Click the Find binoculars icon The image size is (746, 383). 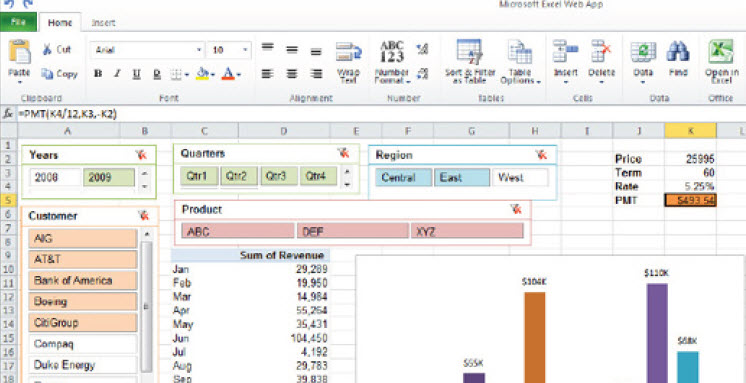(x=677, y=51)
